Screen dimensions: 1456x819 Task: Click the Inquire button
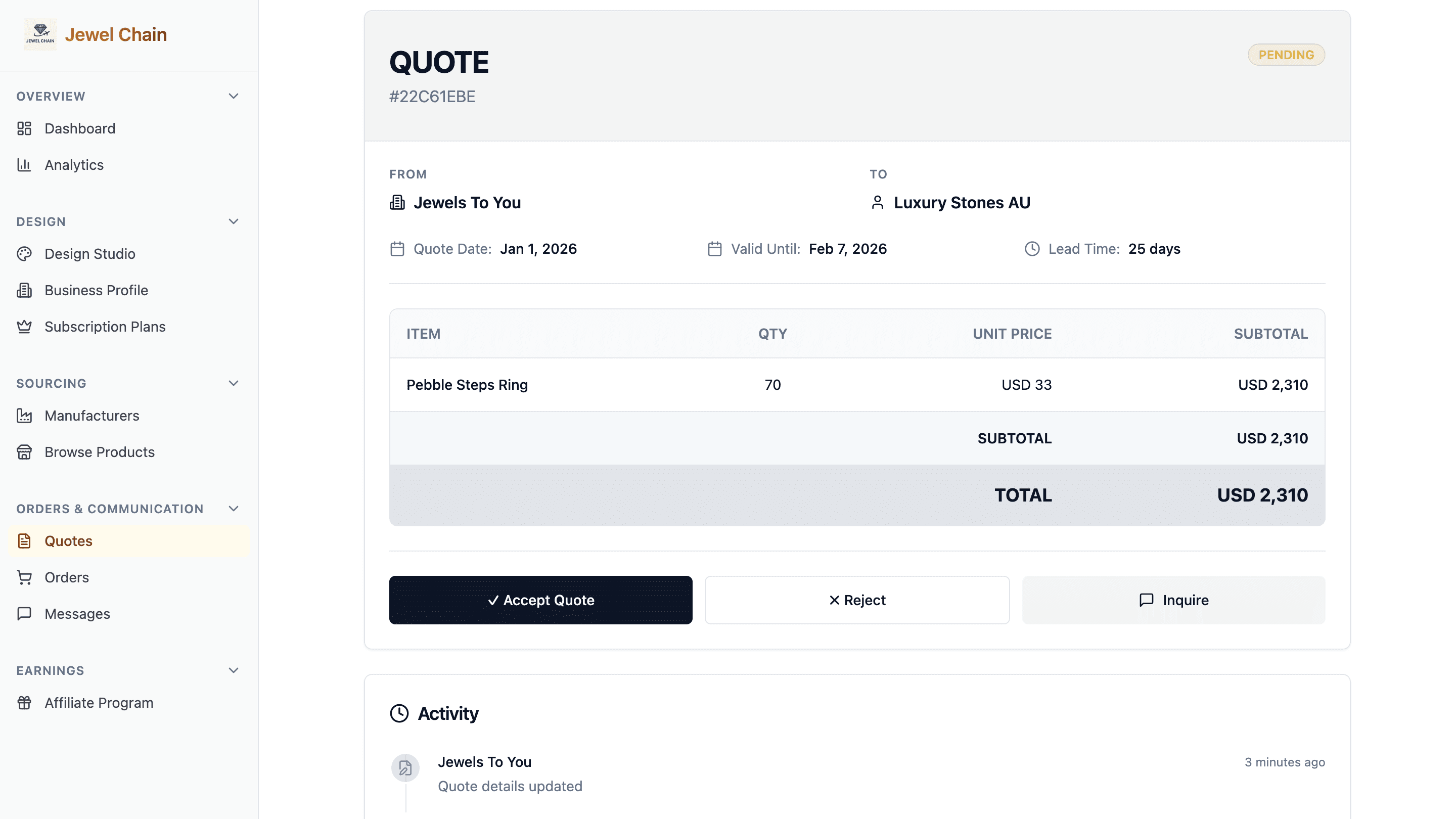[1173, 600]
